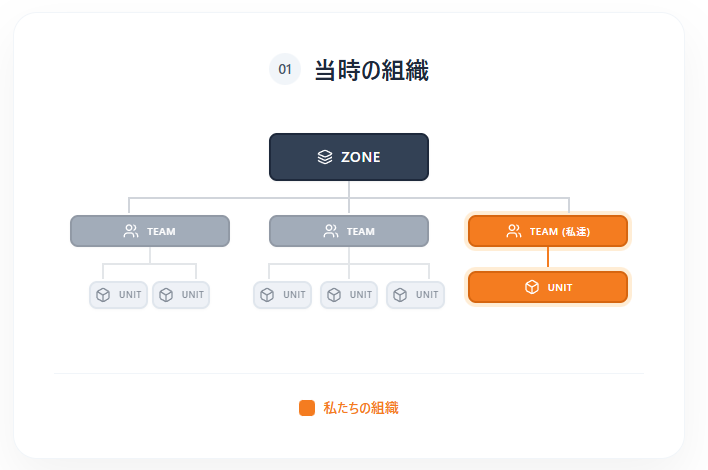Click the cube icon in the orange UNIT box
The image size is (708, 470).
tap(532, 287)
